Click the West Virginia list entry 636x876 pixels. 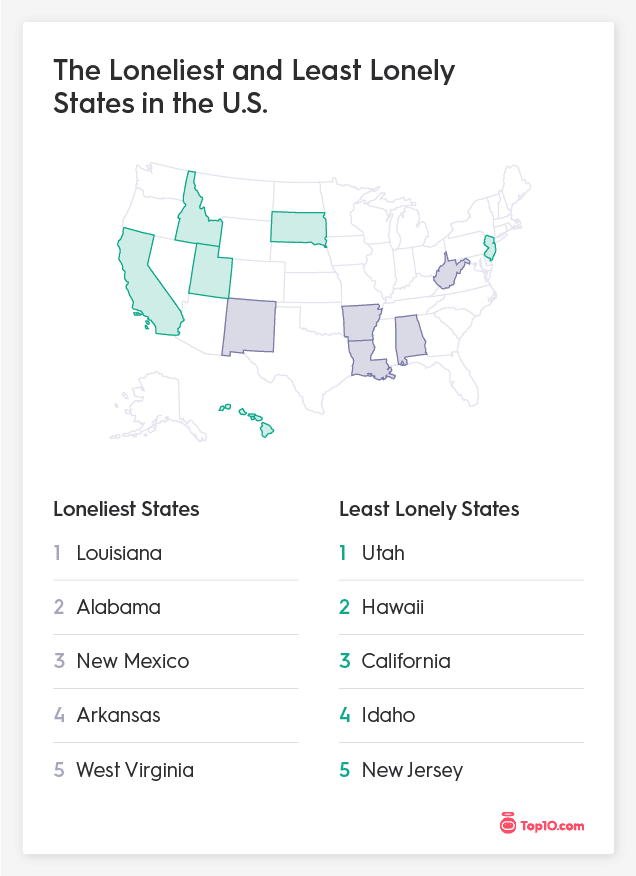[x=135, y=770]
